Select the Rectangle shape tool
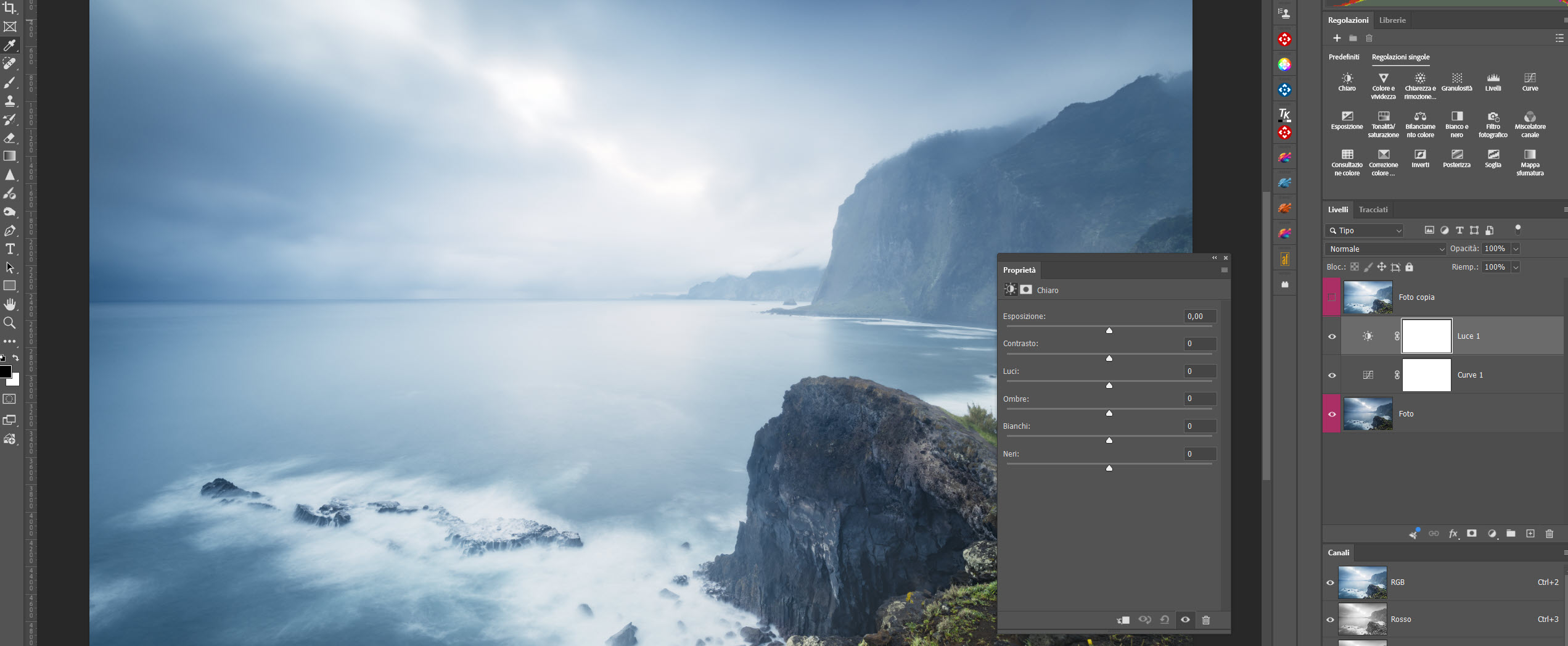Screen dimensions: 1568x646 pos(10,286)
